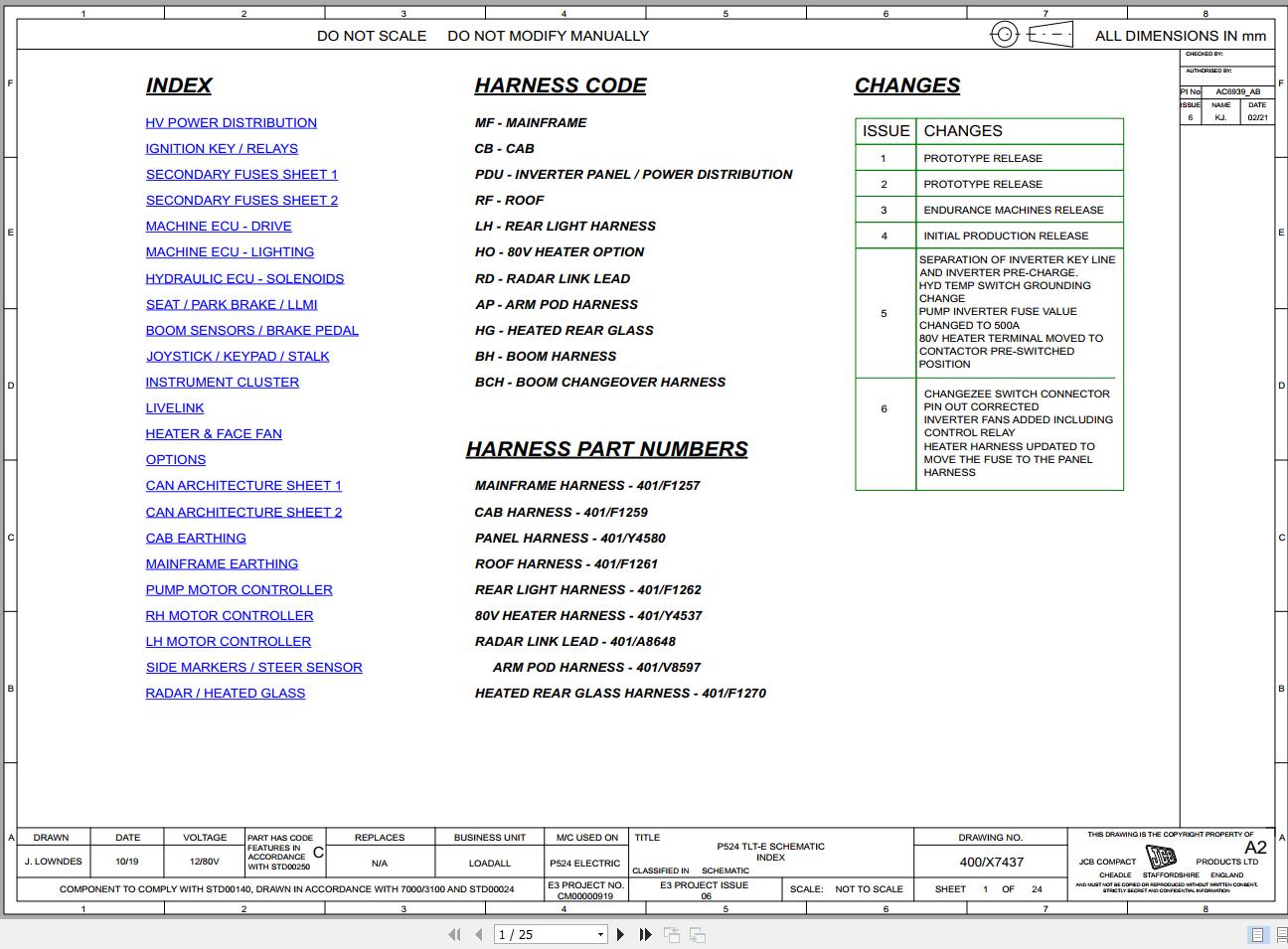This screenshot has height=949, width=1288.
Task: Follow the HYDRAULIC ECU - SOLENOIDS link
Action: [x=244, y=278]
